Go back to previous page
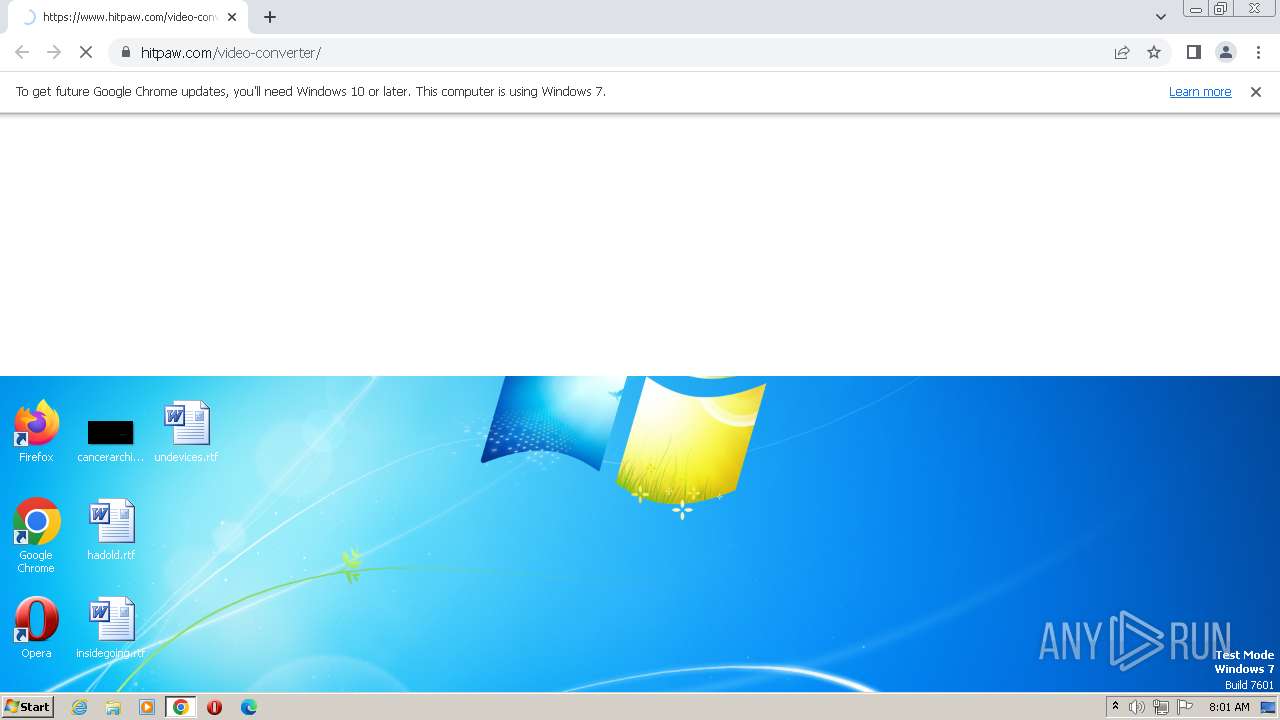 pos(22,52)
